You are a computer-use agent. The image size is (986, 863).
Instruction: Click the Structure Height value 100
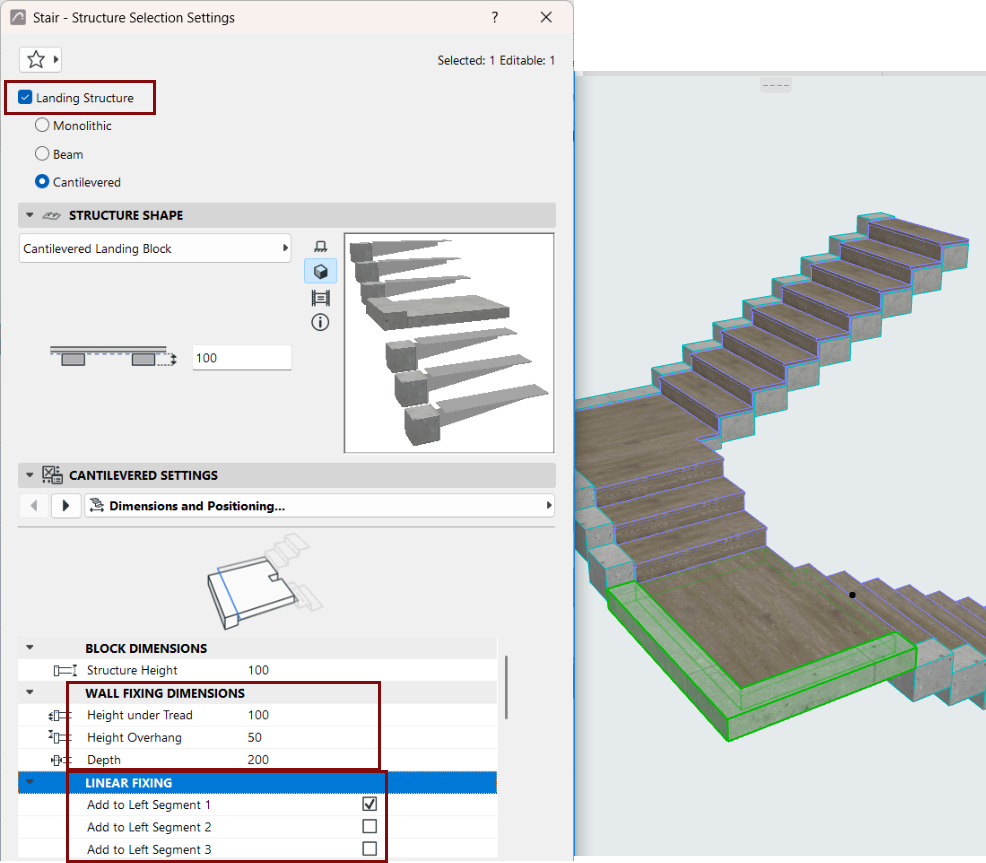[x=258, y=671]
